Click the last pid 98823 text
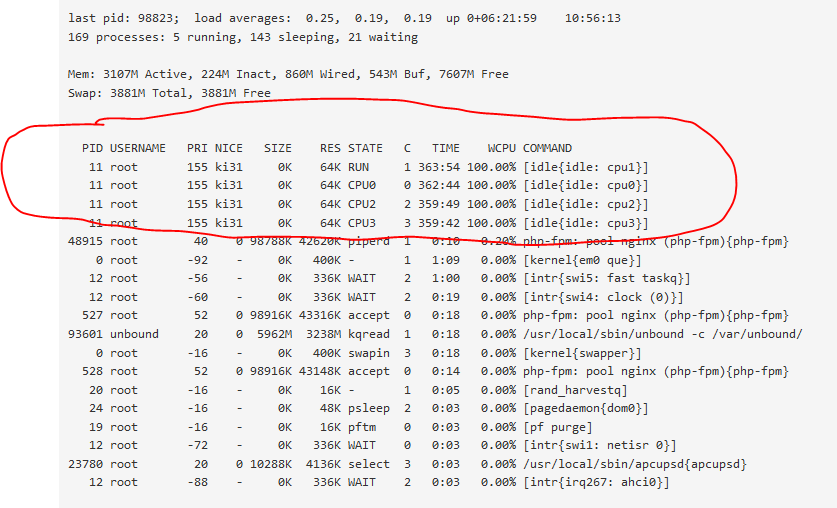Screen dimensions: 837x508 123,19
